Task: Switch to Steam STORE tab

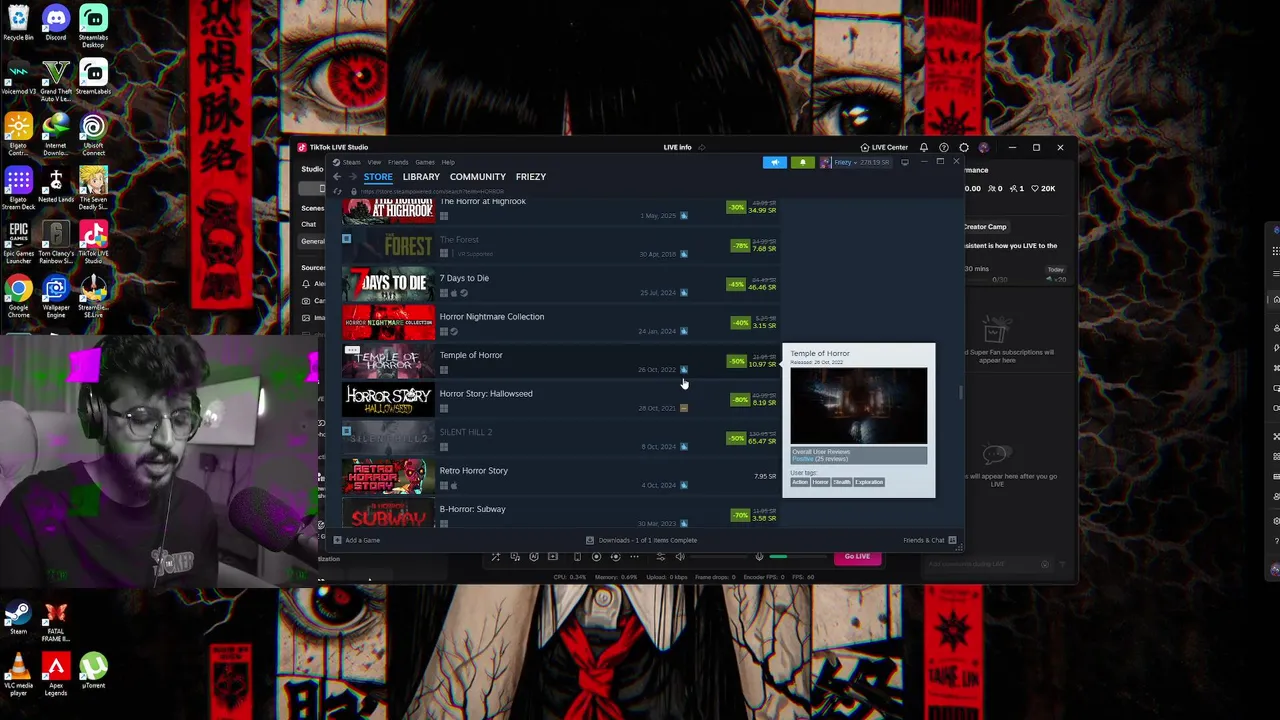Action: [x=378, y=177]
